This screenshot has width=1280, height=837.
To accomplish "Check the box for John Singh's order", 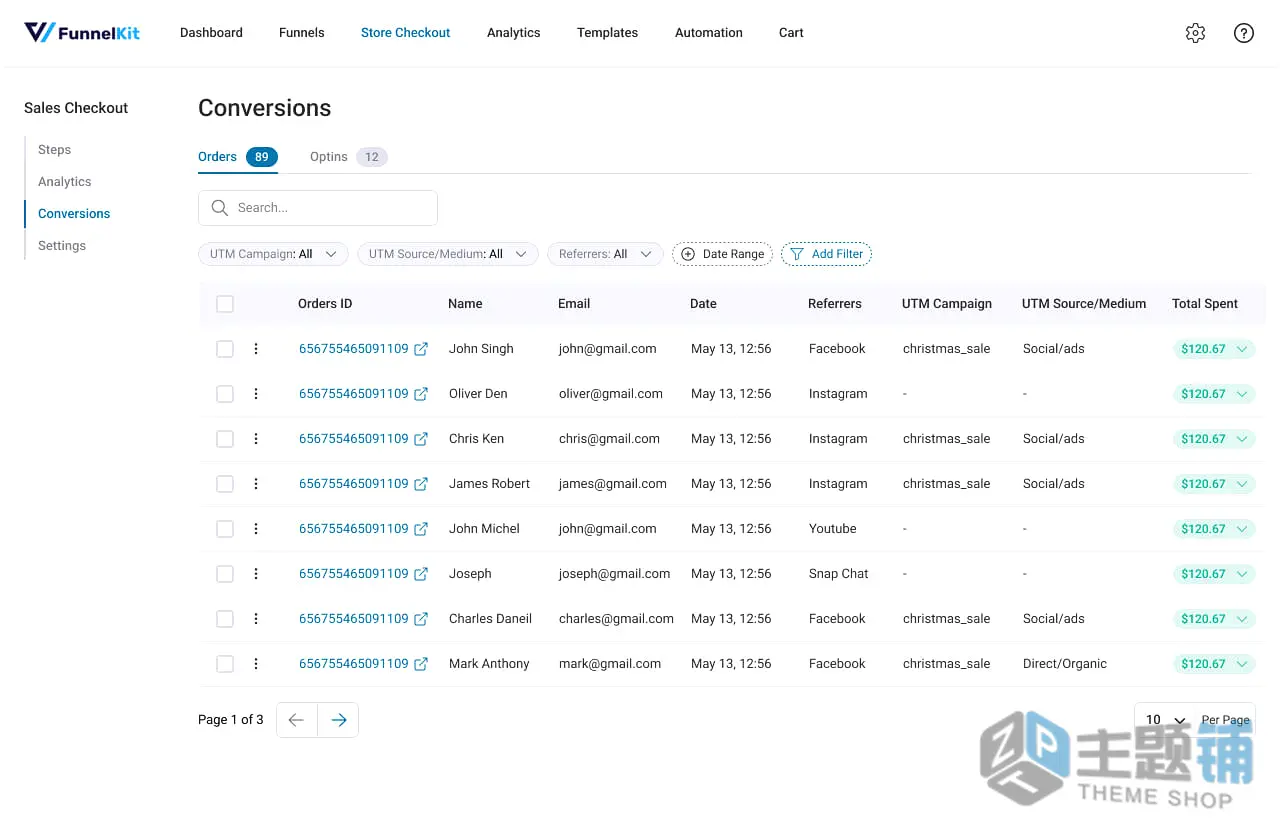I will (225, 349).
